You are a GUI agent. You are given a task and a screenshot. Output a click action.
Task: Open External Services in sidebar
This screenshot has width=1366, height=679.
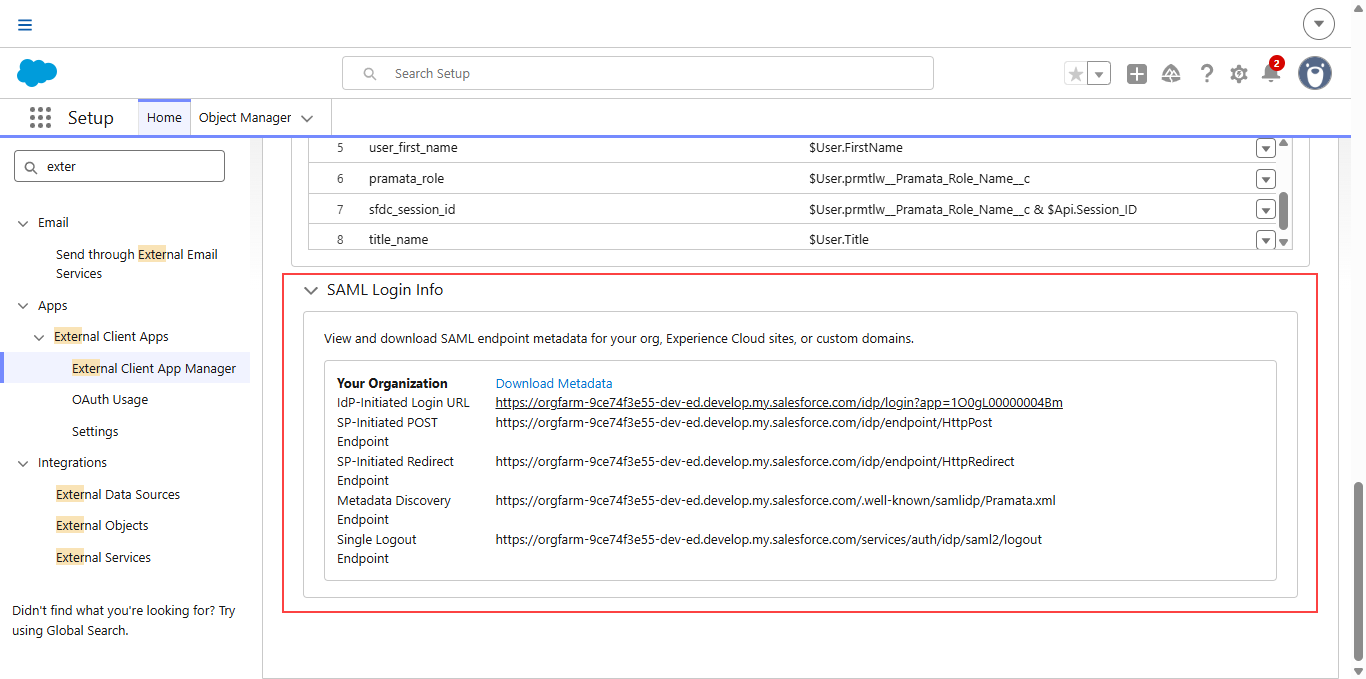coord(103,558)
